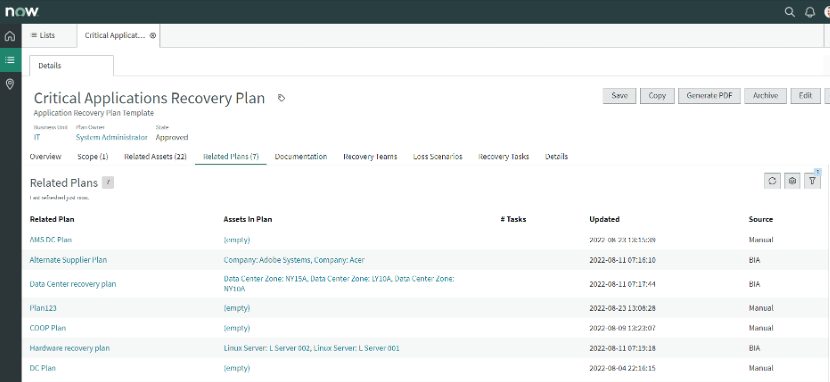Open the Details sub-tab

click(x=71, y=66)
